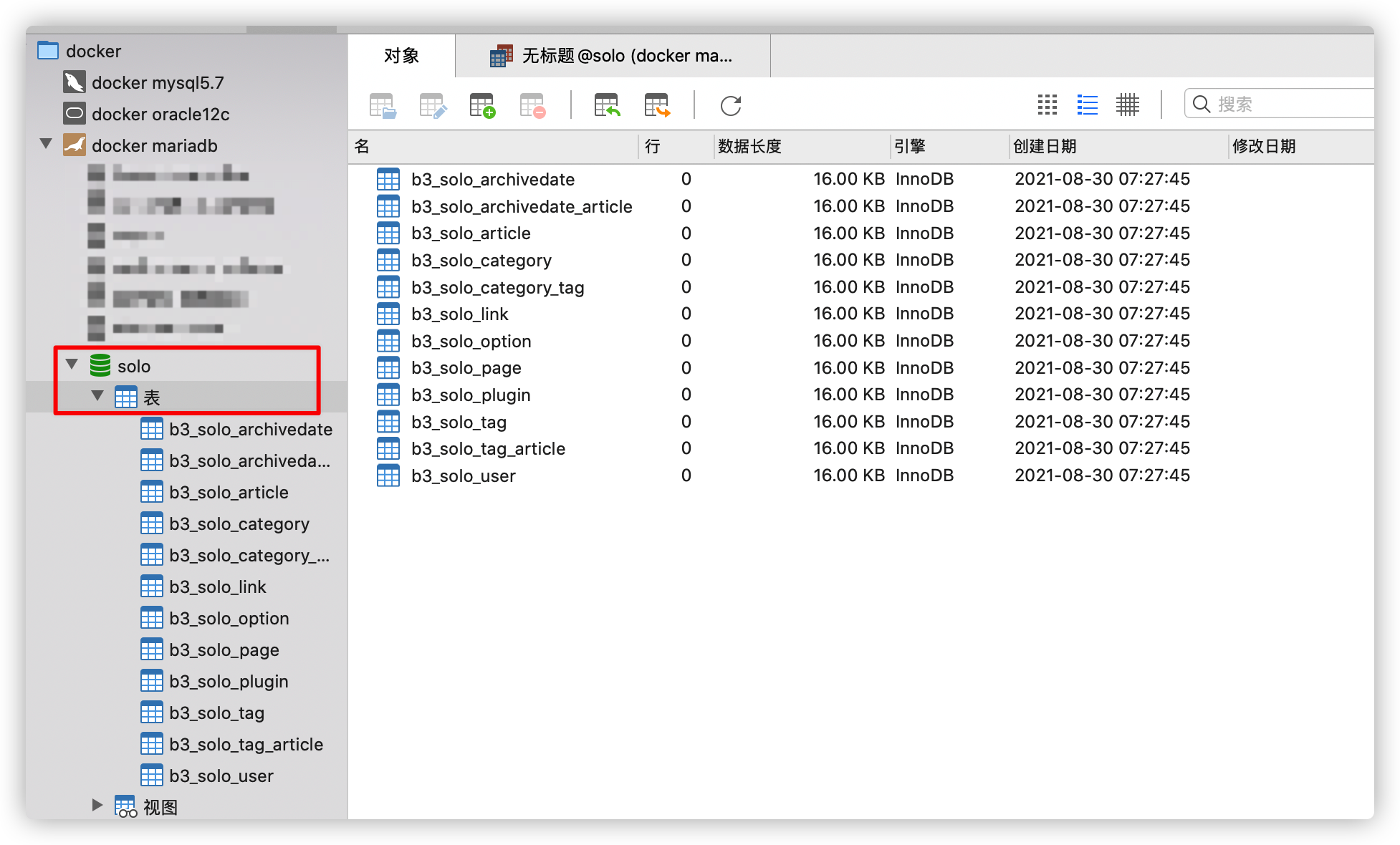Collapse the docker mariadb connection
The image size is (1400, 845).
tap(47, 144)
